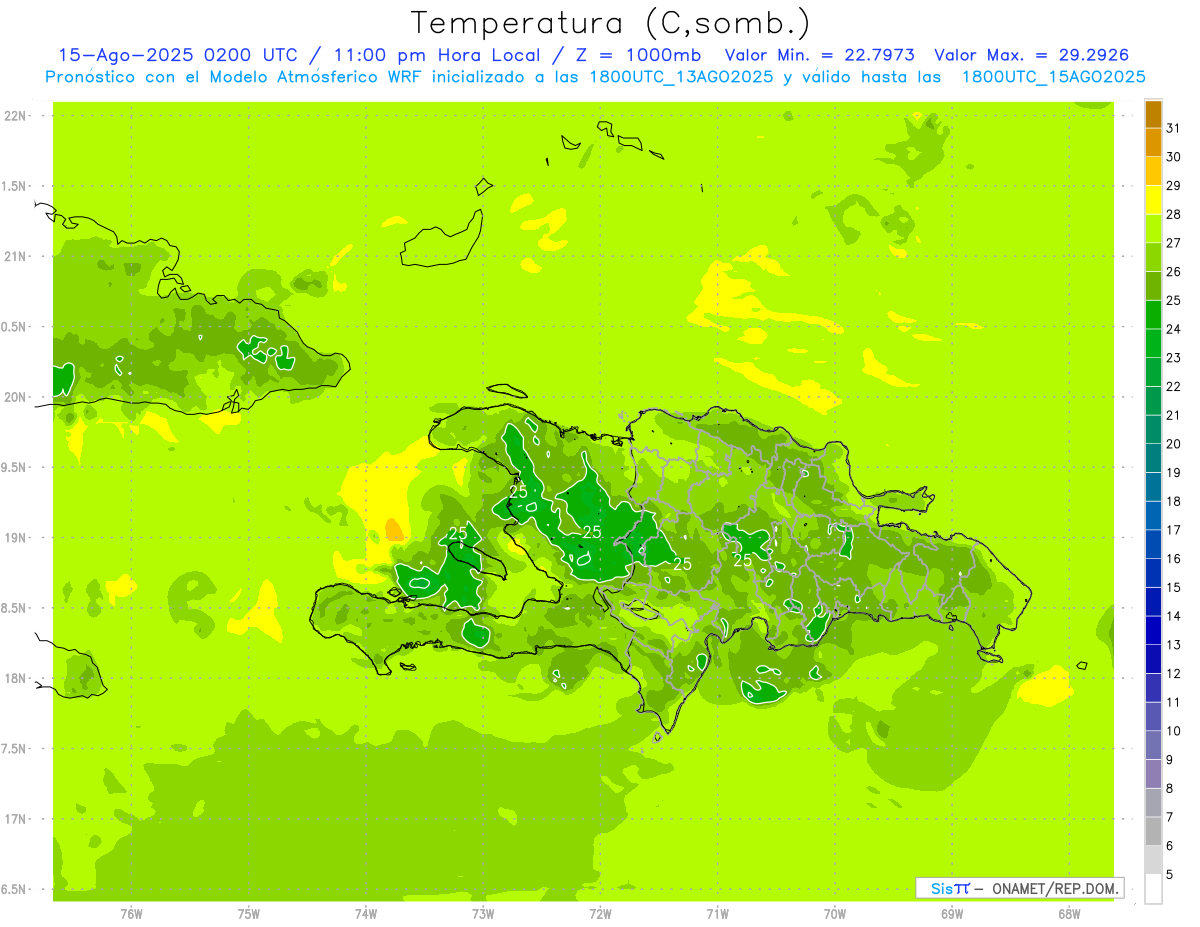
Task: Click the longitude label 75W
Action: pyautogui.click(x=249, y=914)
